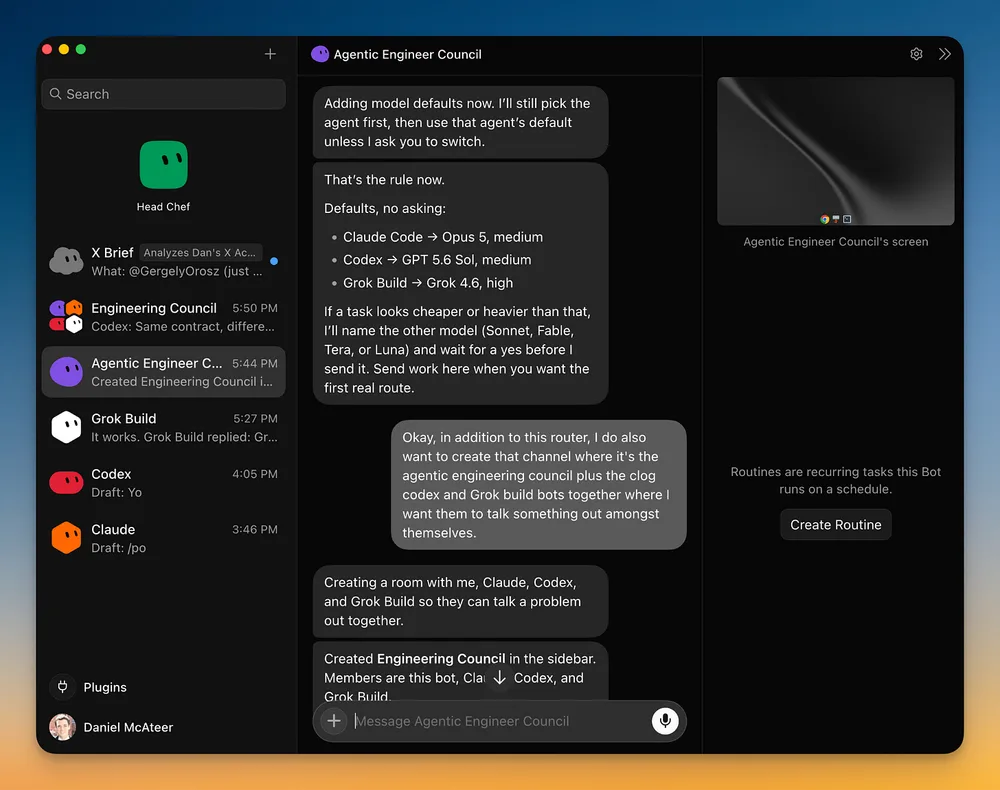The image size is (1000, 790).
Task: Click 'Codex → GPT 5.6 Sol, medium' line
Action: point(437,260)
